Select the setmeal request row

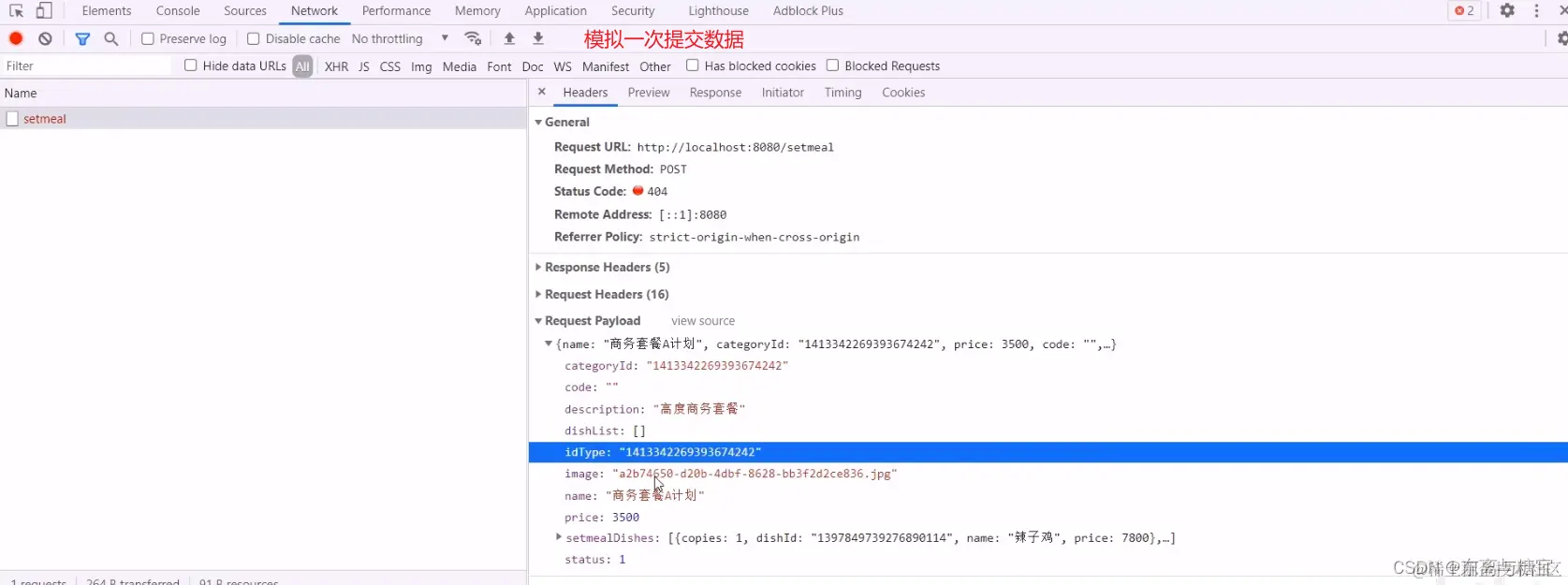tap(263, 119)
